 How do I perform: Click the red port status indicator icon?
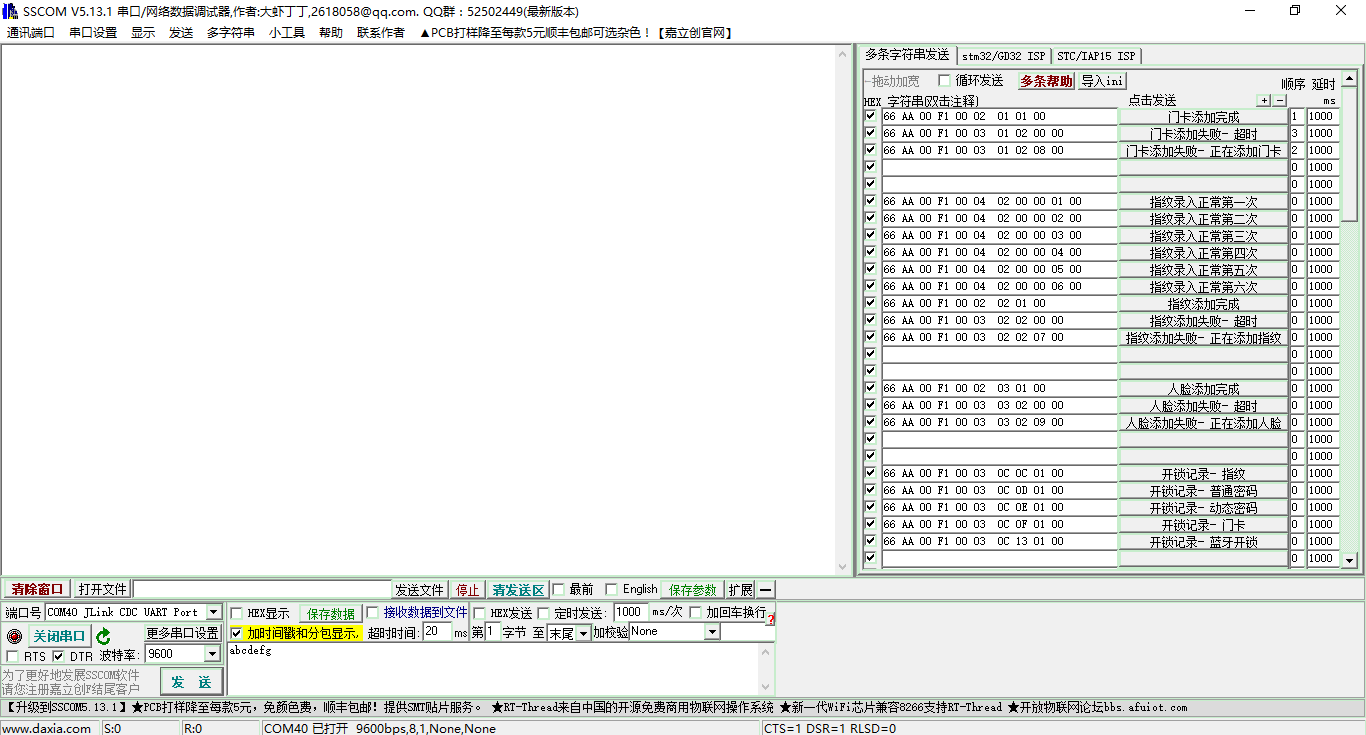pos(14,634)
